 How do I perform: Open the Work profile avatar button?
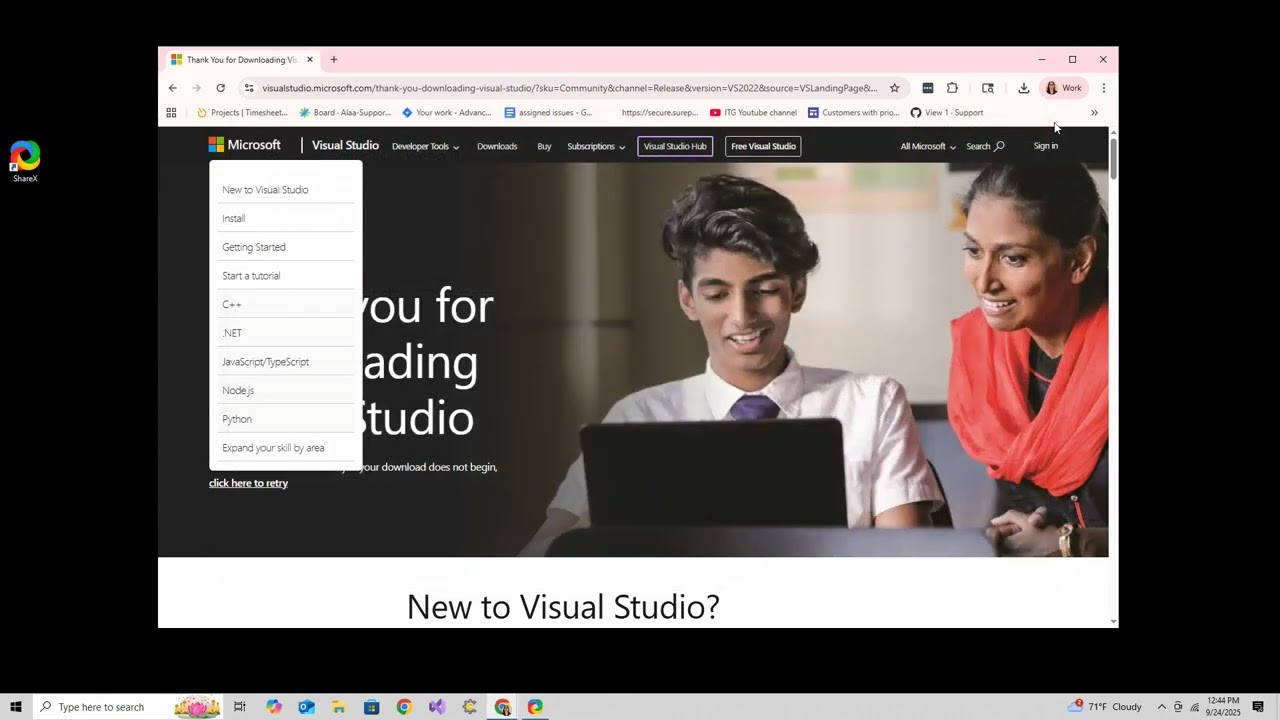pos(1064,88)
